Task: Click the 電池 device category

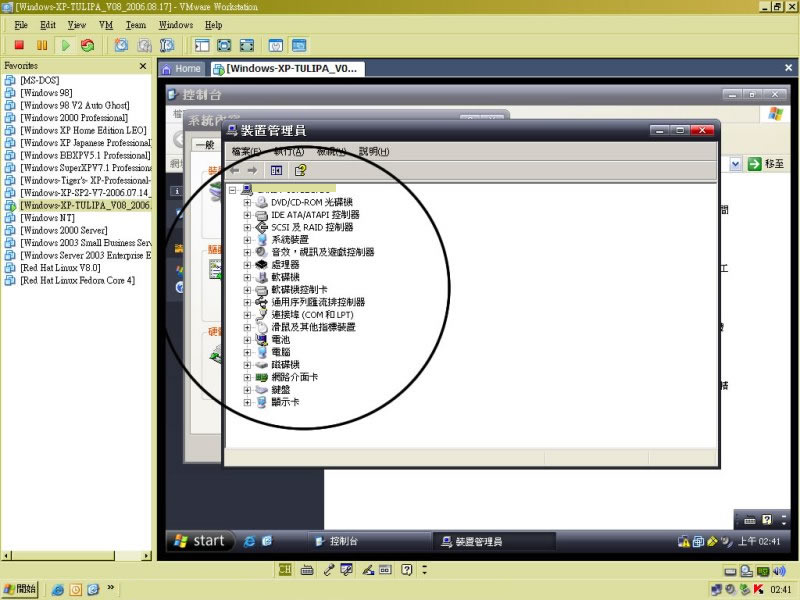Action: pyautogui.click(x=281, y=340)
